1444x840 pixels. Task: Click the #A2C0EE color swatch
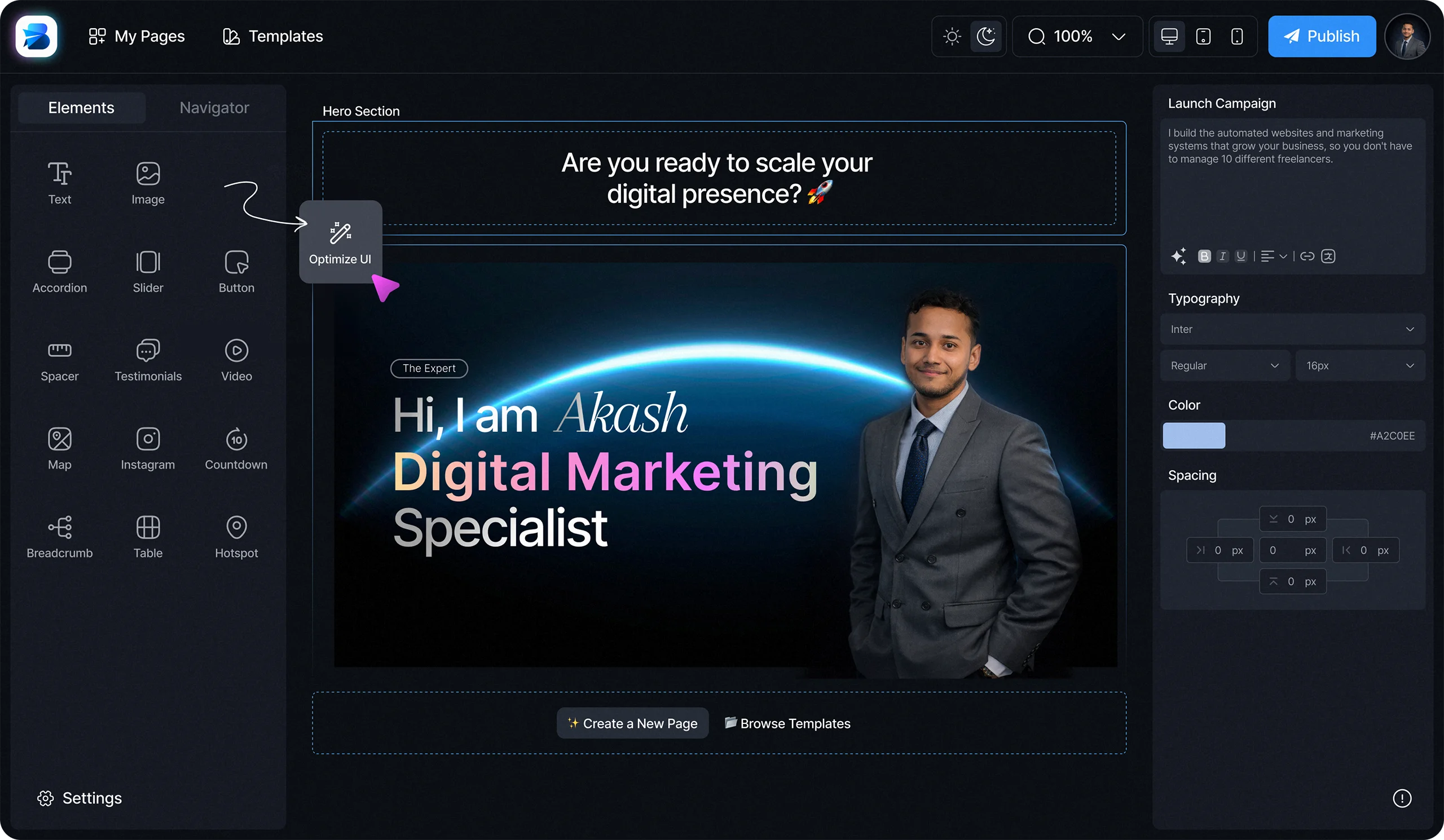point(1194,436)
